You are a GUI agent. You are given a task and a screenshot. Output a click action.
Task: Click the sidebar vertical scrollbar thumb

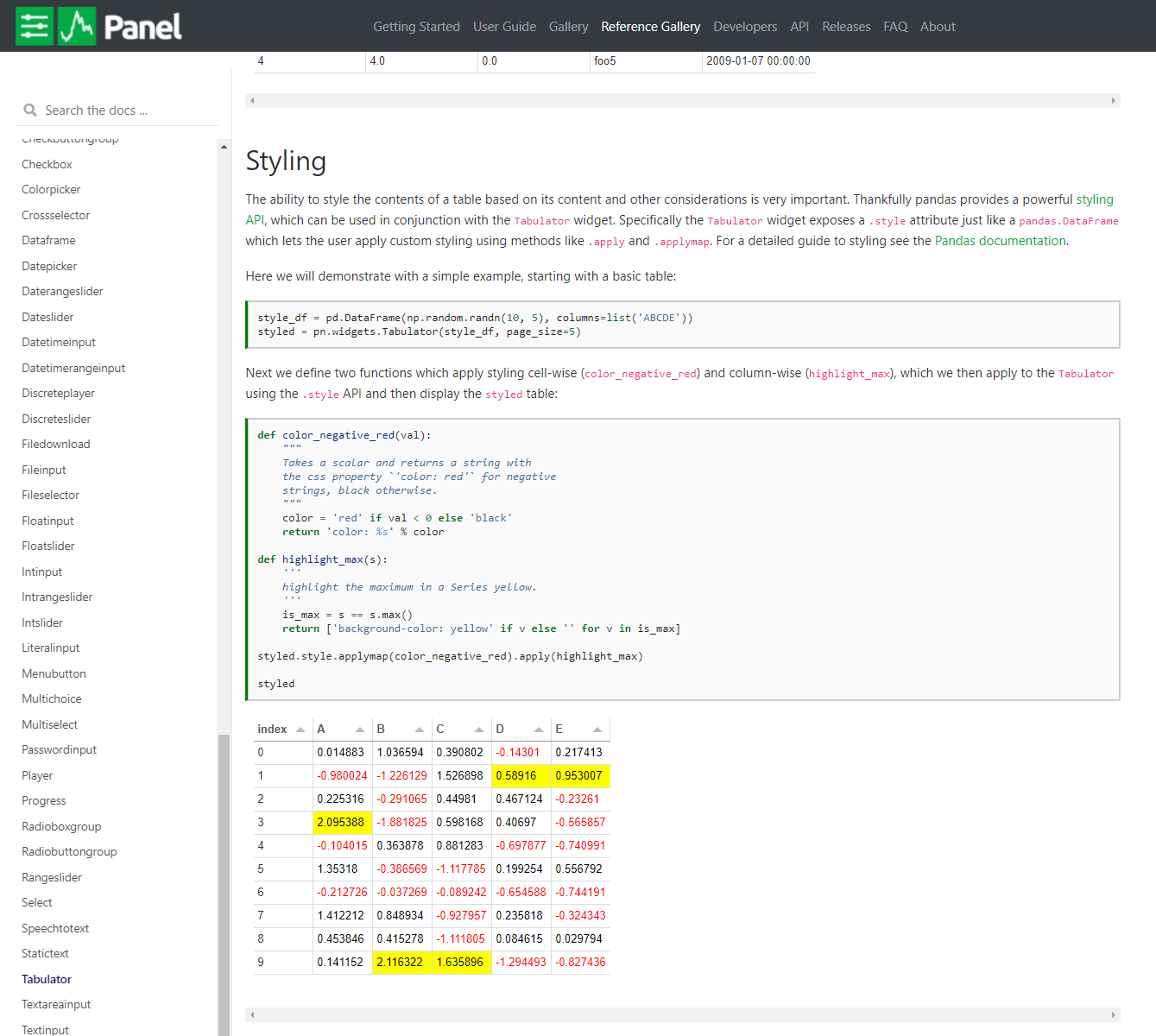point(224,885)
